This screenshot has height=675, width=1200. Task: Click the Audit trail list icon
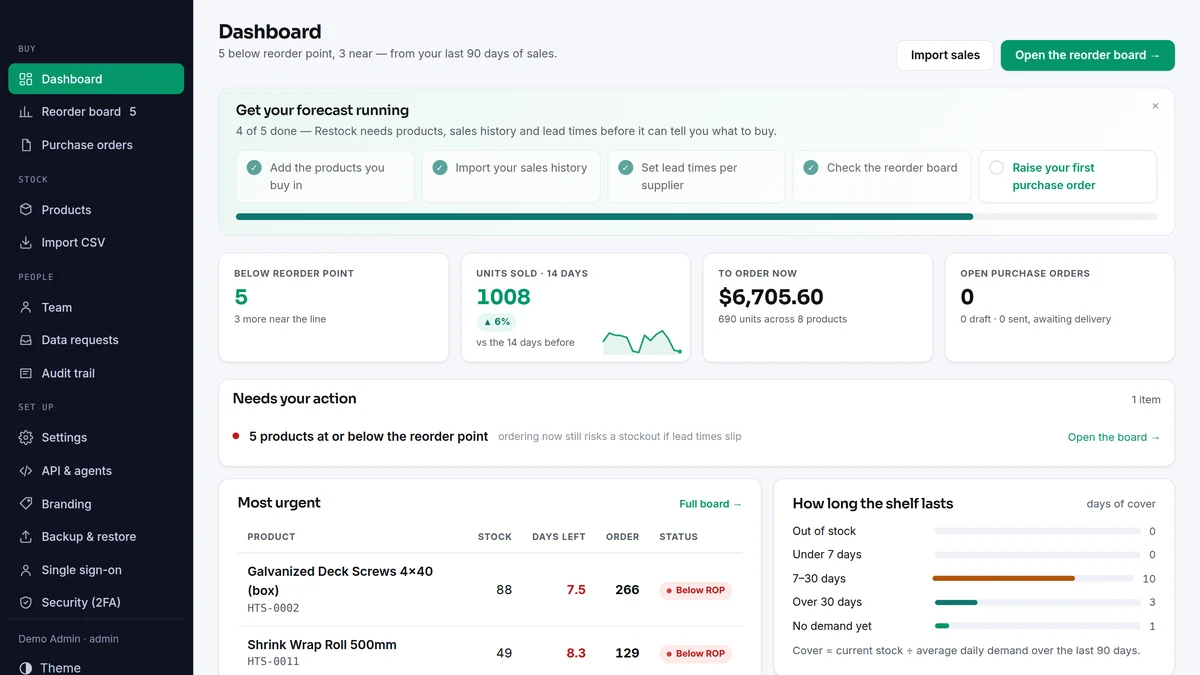(26, 373)
